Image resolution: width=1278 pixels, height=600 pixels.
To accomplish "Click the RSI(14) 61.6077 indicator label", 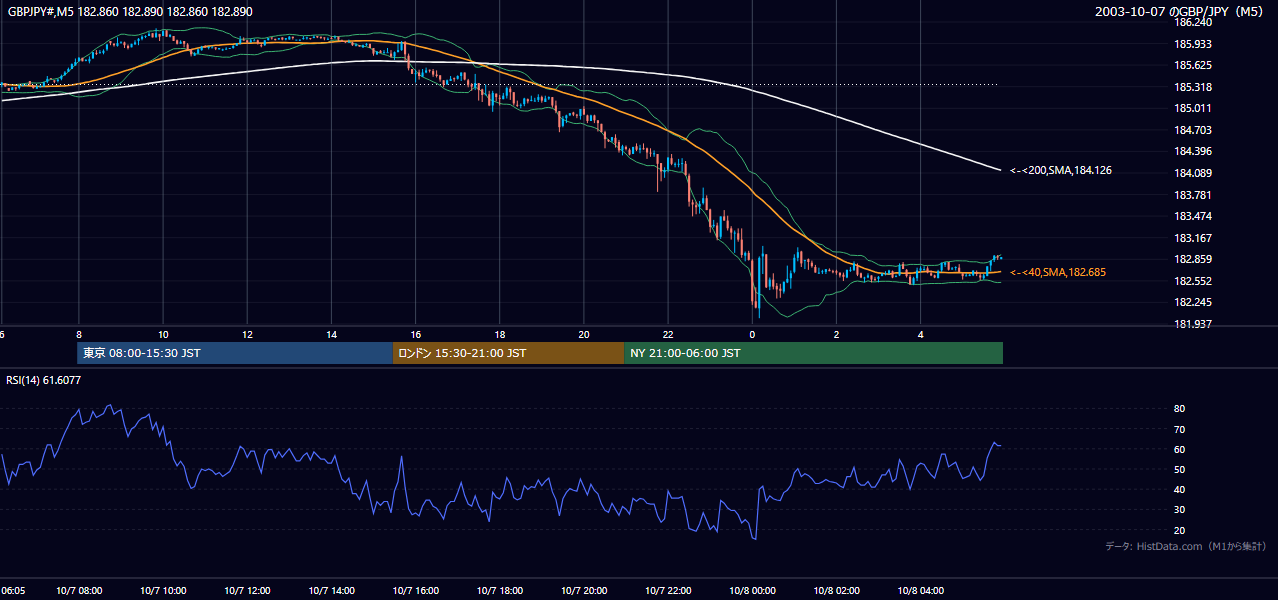I will pos(44,380).
